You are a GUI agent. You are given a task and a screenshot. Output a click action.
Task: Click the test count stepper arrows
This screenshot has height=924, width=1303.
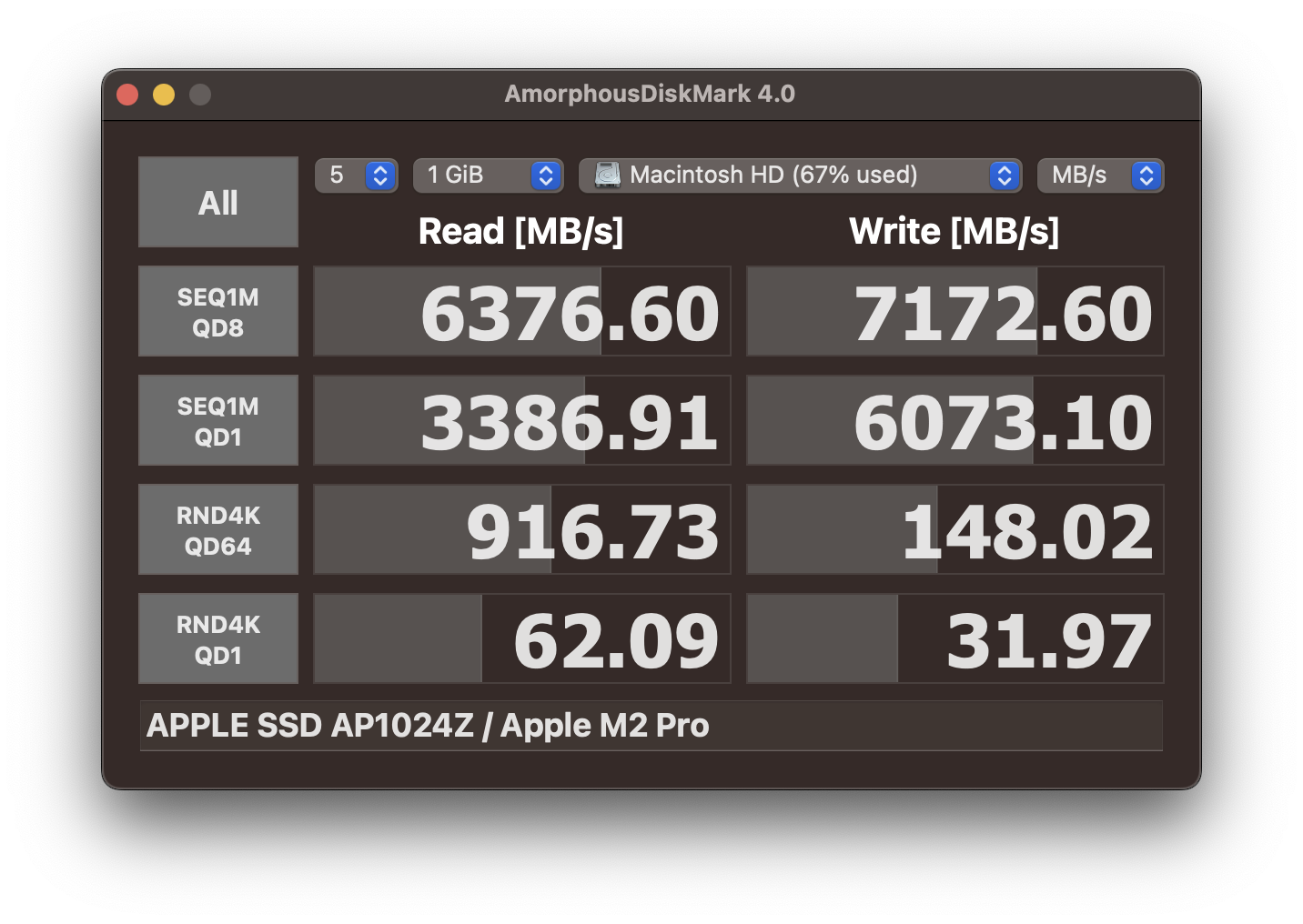tap(380, 176)
